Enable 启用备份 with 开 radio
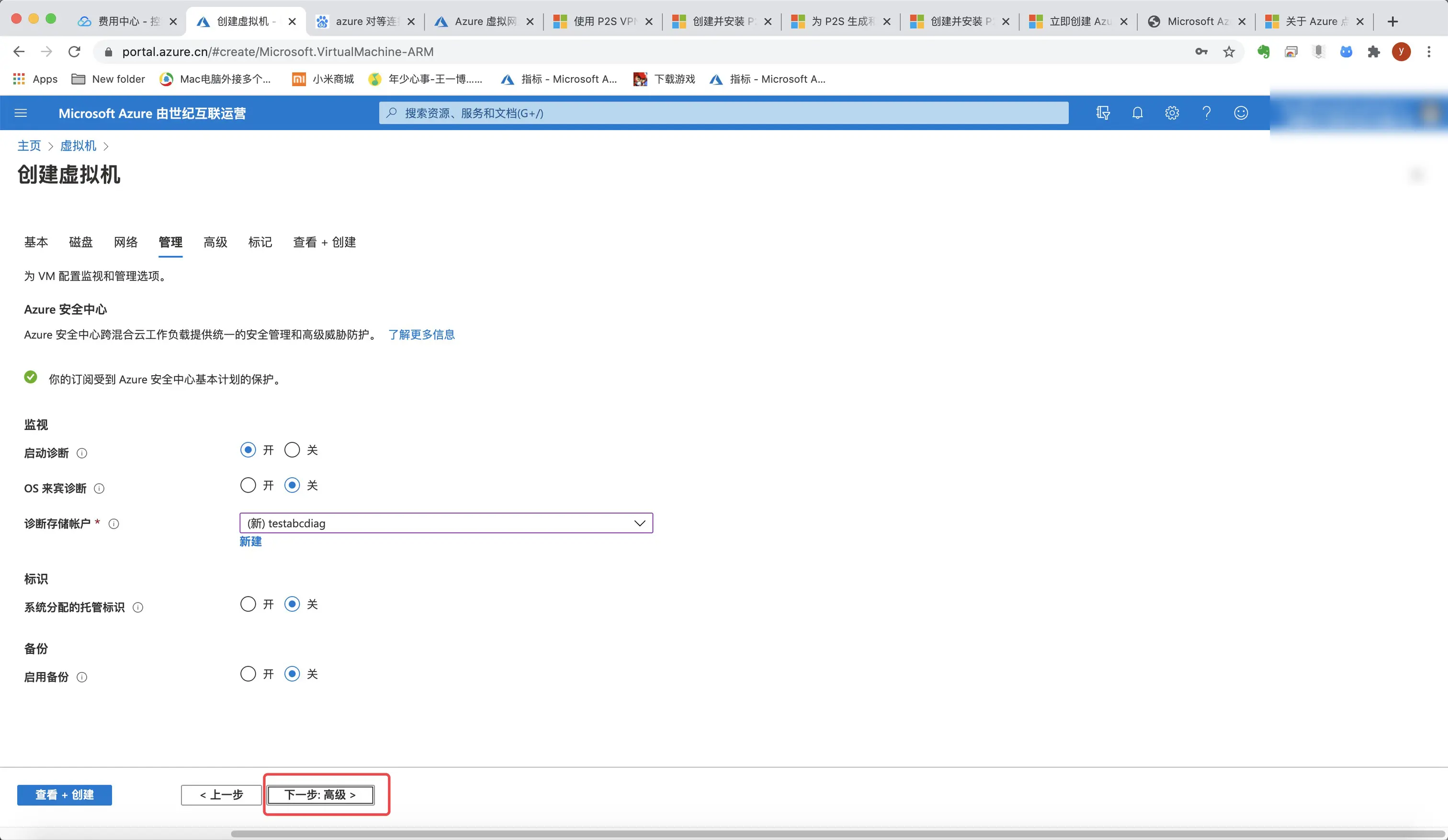The width and height of the screenshot is (1448, 840). pos(248,674)
